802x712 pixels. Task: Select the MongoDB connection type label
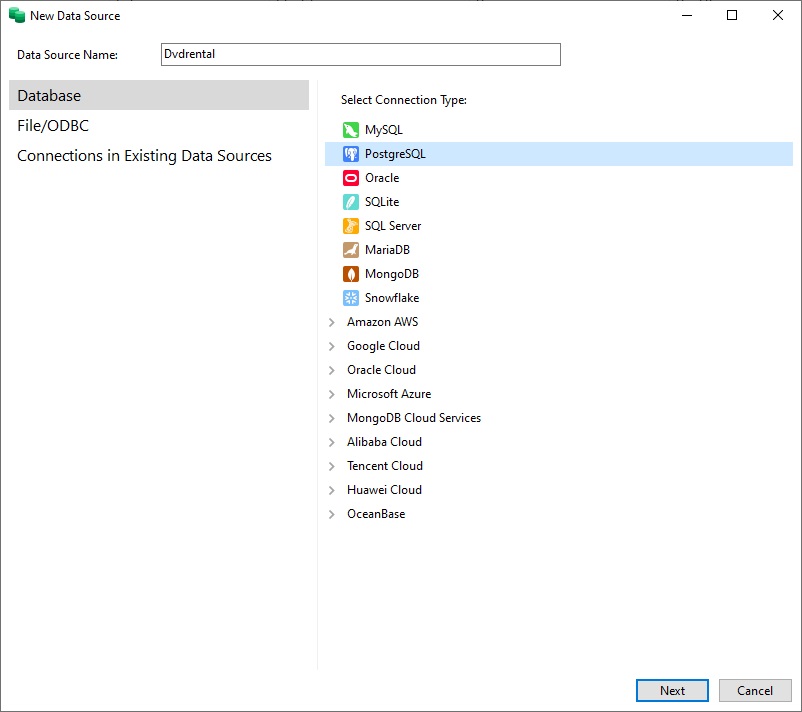[x=392, y=274]
